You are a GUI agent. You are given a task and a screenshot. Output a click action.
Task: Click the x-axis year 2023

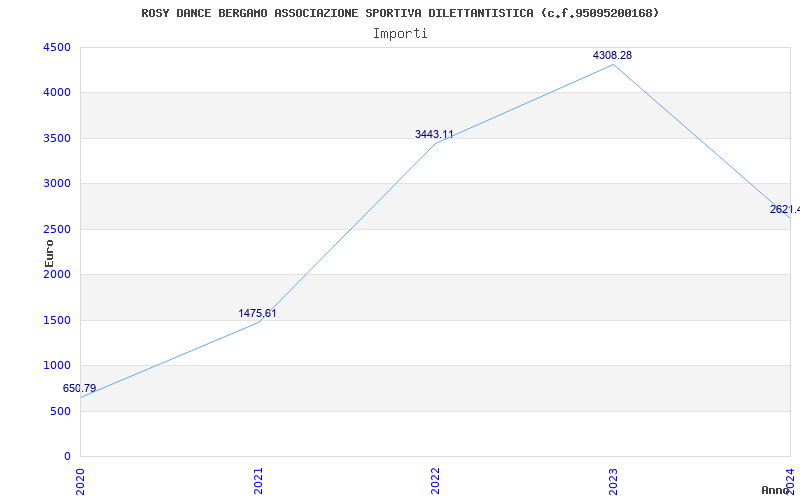[x=613, y=481]
